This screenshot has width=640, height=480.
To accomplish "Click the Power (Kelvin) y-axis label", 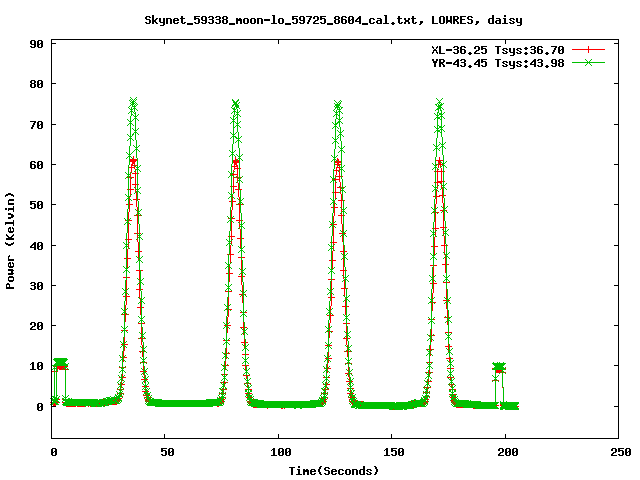I will pyautogui.click(x=10, y=241).
